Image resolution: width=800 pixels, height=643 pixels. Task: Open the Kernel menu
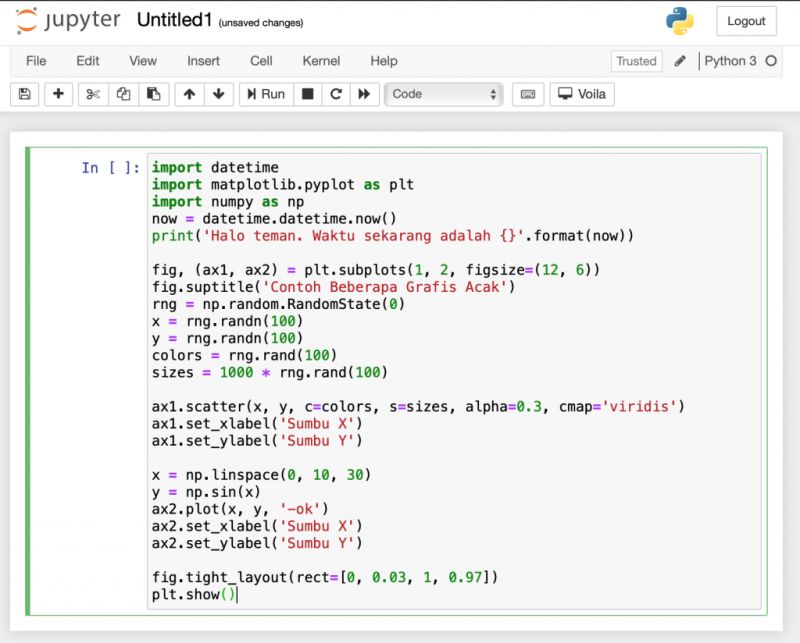point(321,61)
